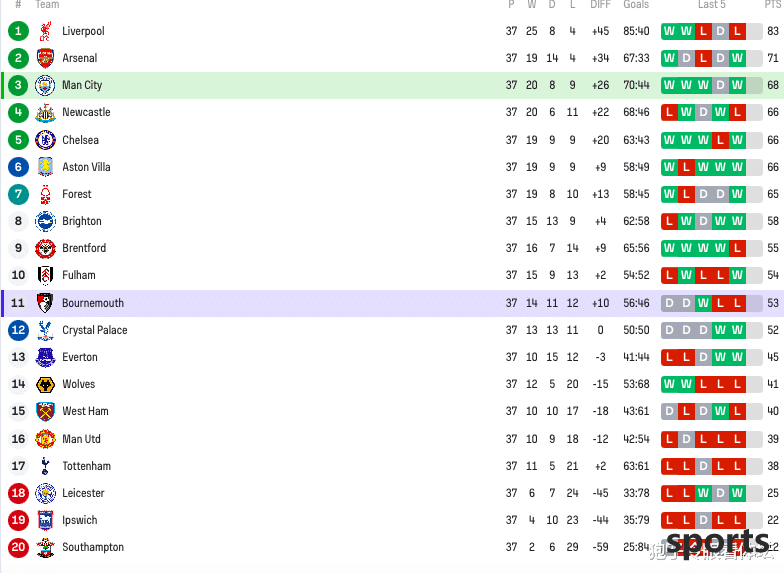Click the West Ham crest

(x=46, y=412)
